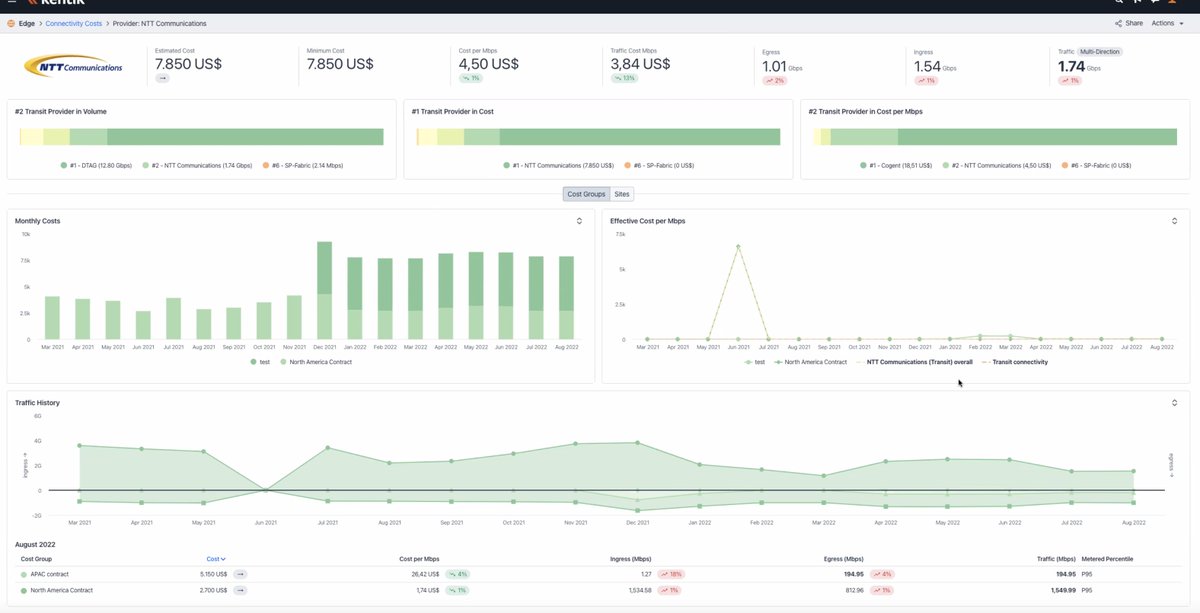Switch to the Sites tab
The width and height of the screenshot is (1200, 613).
[x=622, y=193]
